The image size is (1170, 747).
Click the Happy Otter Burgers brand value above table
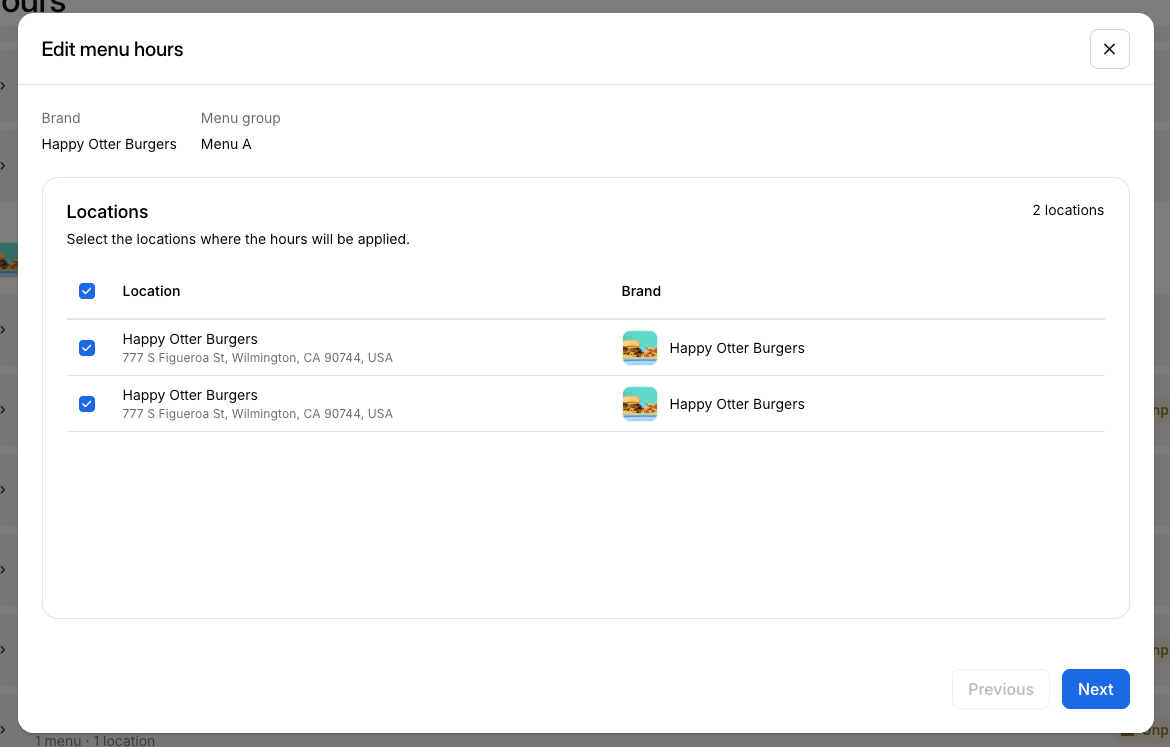tap(109, 144)
